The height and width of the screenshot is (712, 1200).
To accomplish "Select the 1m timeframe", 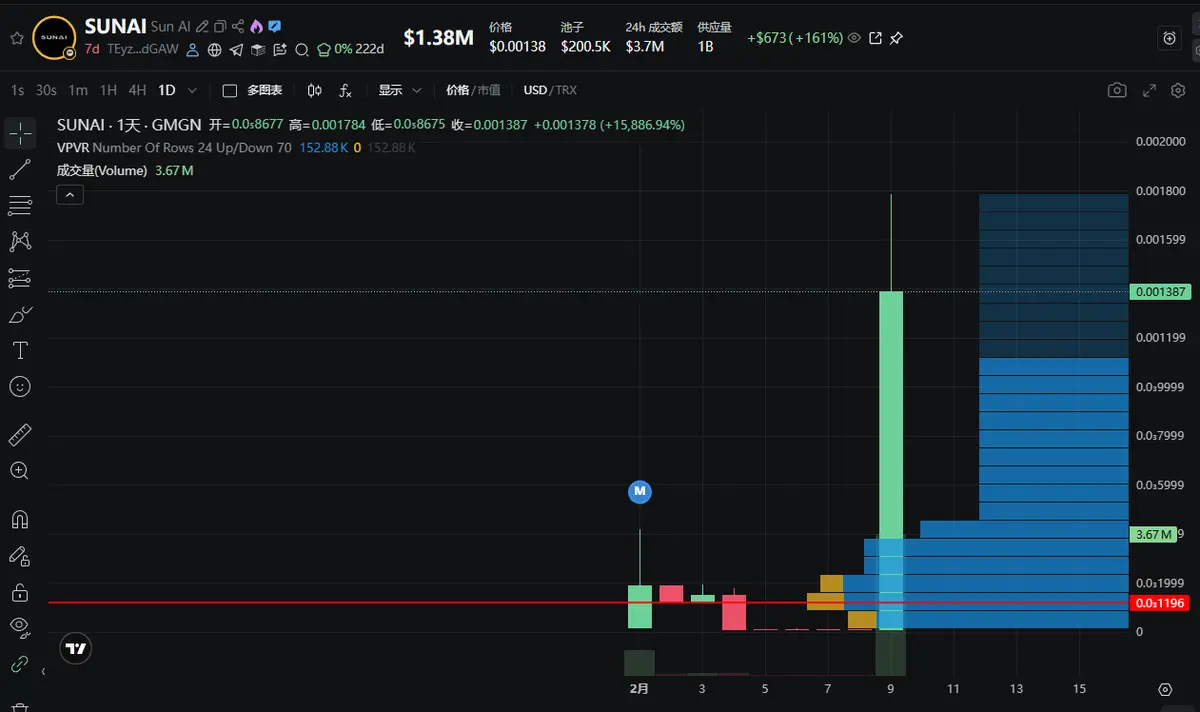I will (78, 90).
